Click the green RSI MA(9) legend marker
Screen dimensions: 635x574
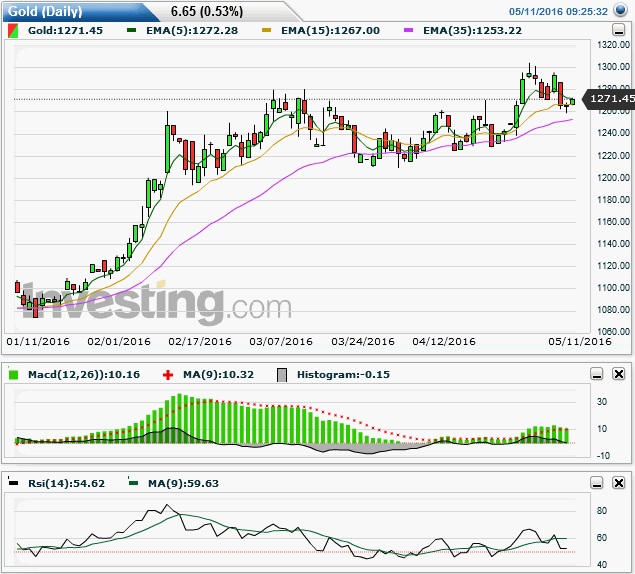[x=133, y=482]
